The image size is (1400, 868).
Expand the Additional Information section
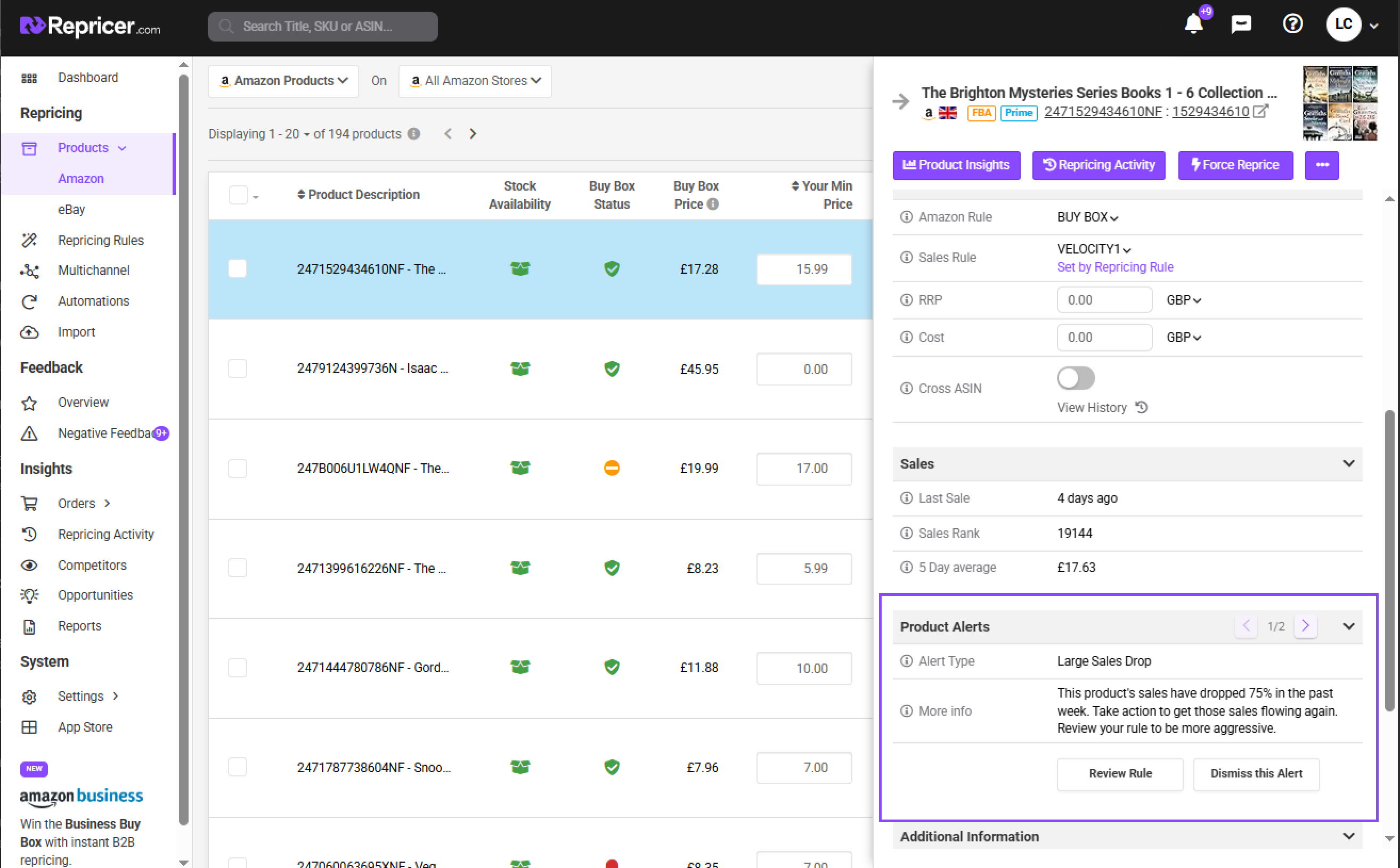pos(1348,837)
